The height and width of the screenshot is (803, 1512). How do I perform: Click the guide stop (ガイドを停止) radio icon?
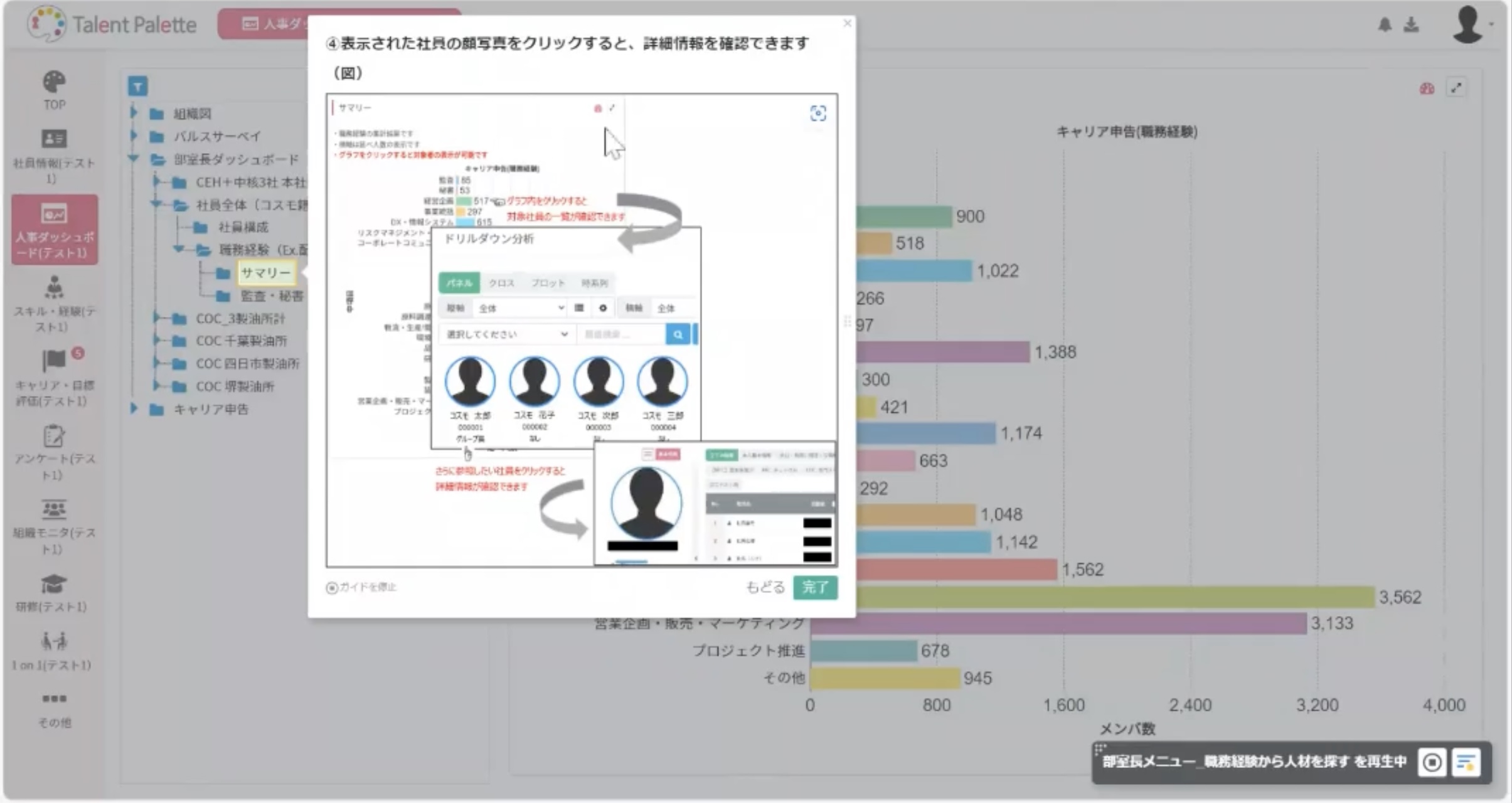pos(331,588)
